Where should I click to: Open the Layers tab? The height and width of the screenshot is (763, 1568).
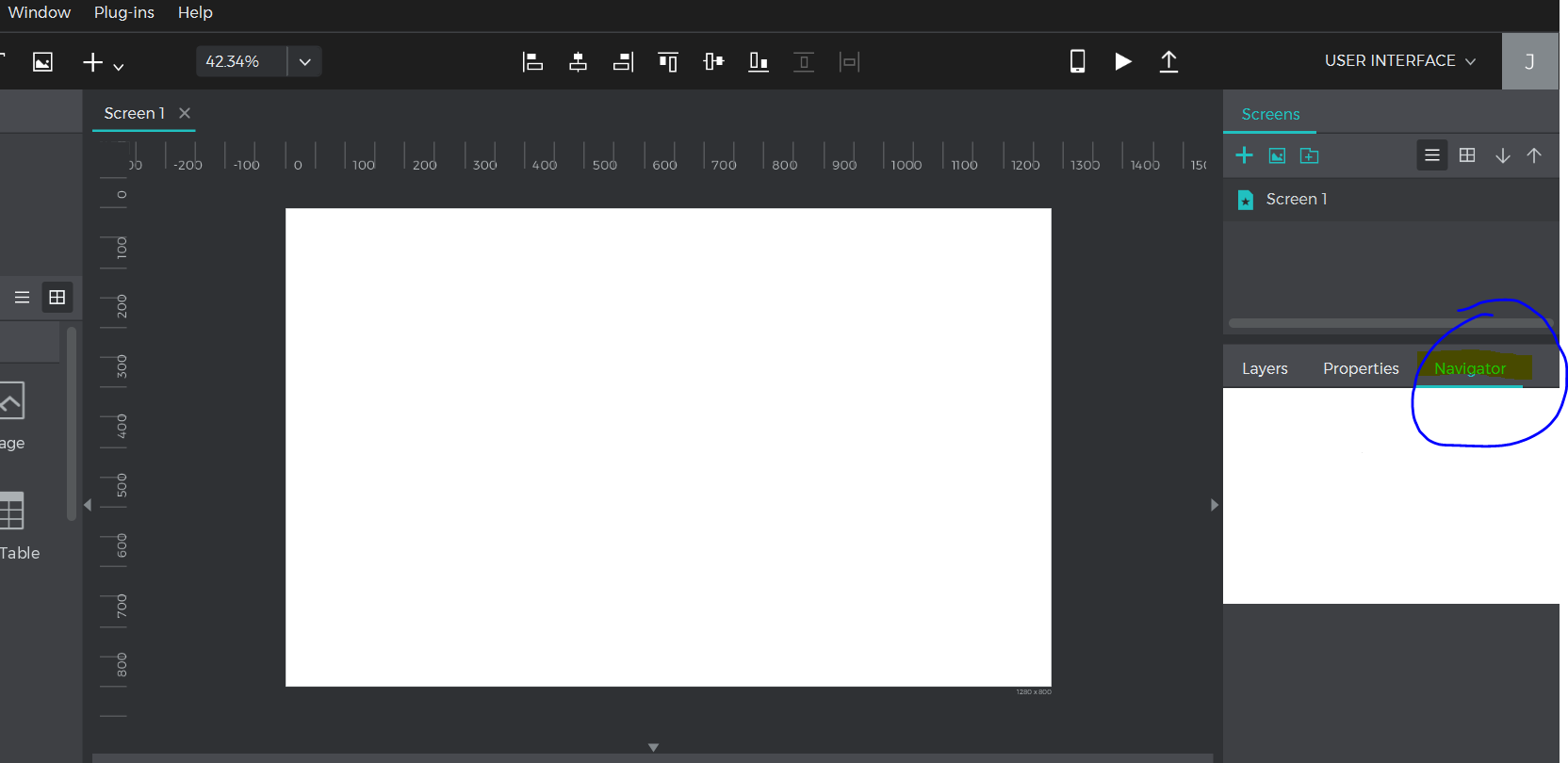[1264, 368]
